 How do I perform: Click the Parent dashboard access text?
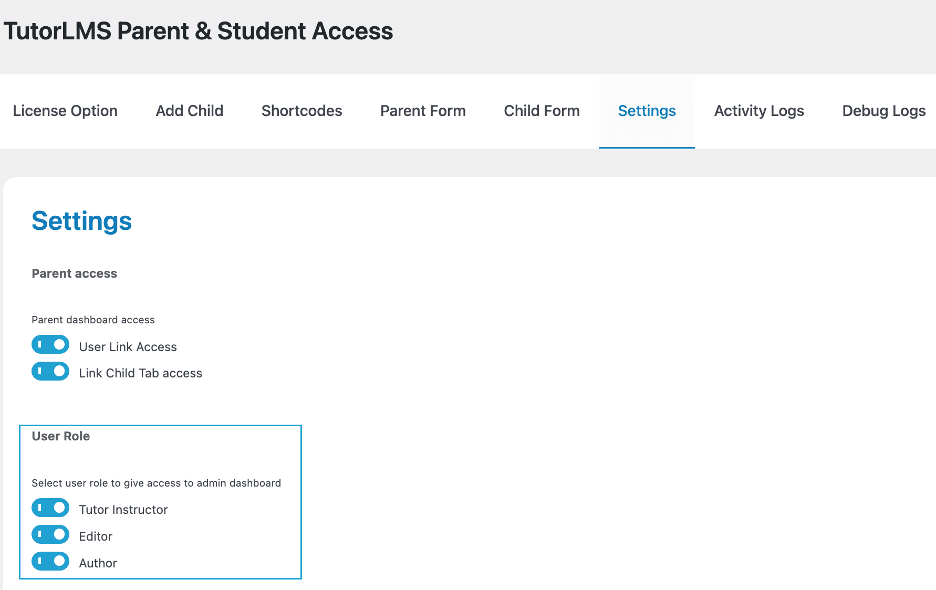point(93,320)
